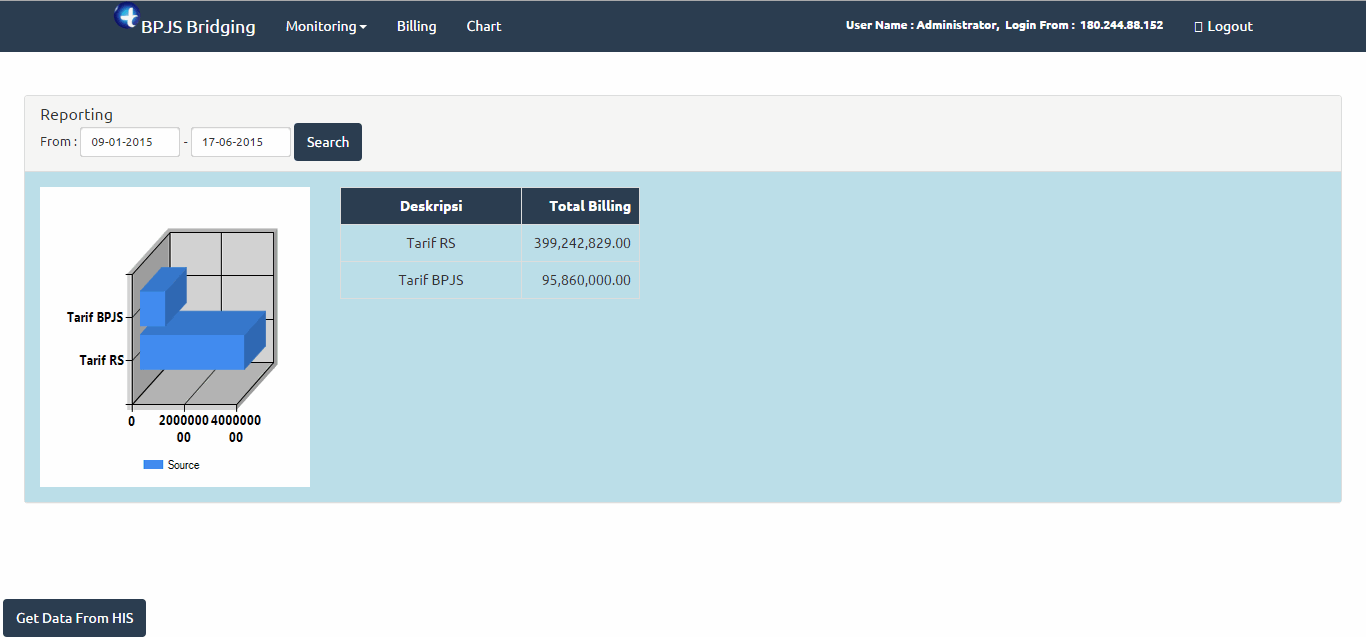Focus the end date field 17-06-2015
The image size is (1366, 637).
(241, 142)
